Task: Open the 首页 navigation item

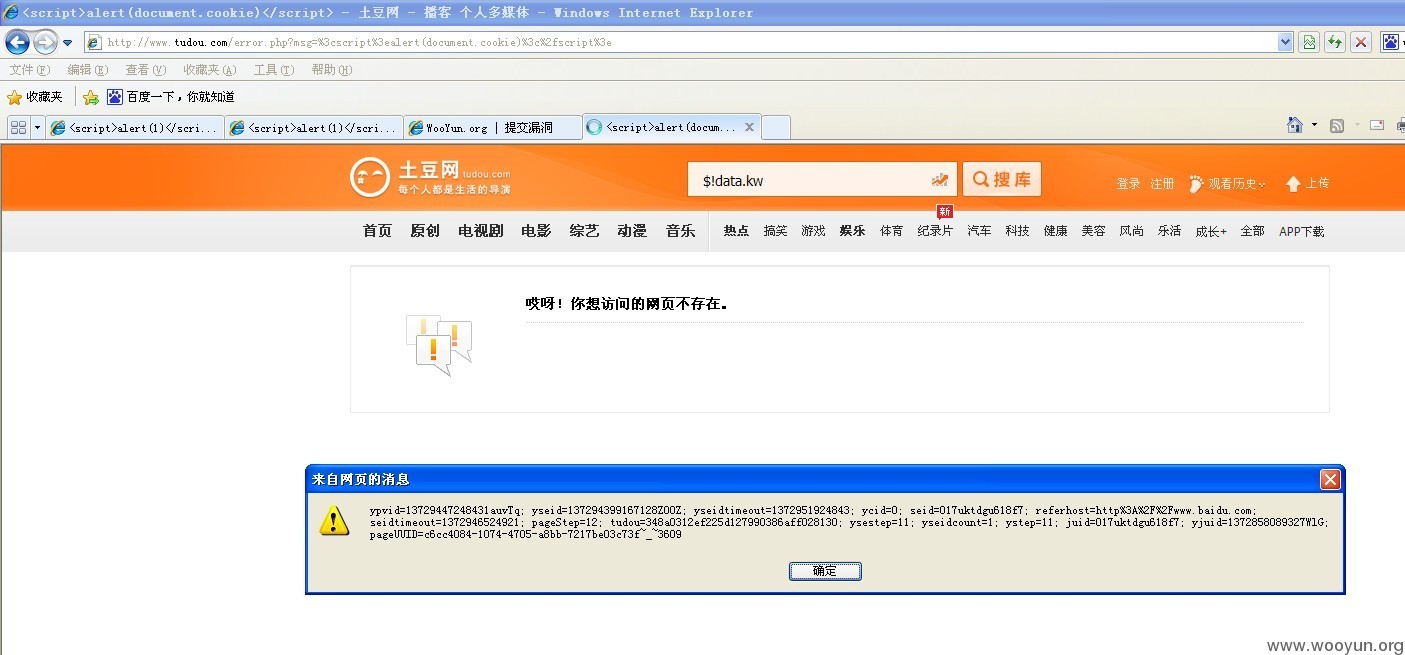Action: point(377,231)
